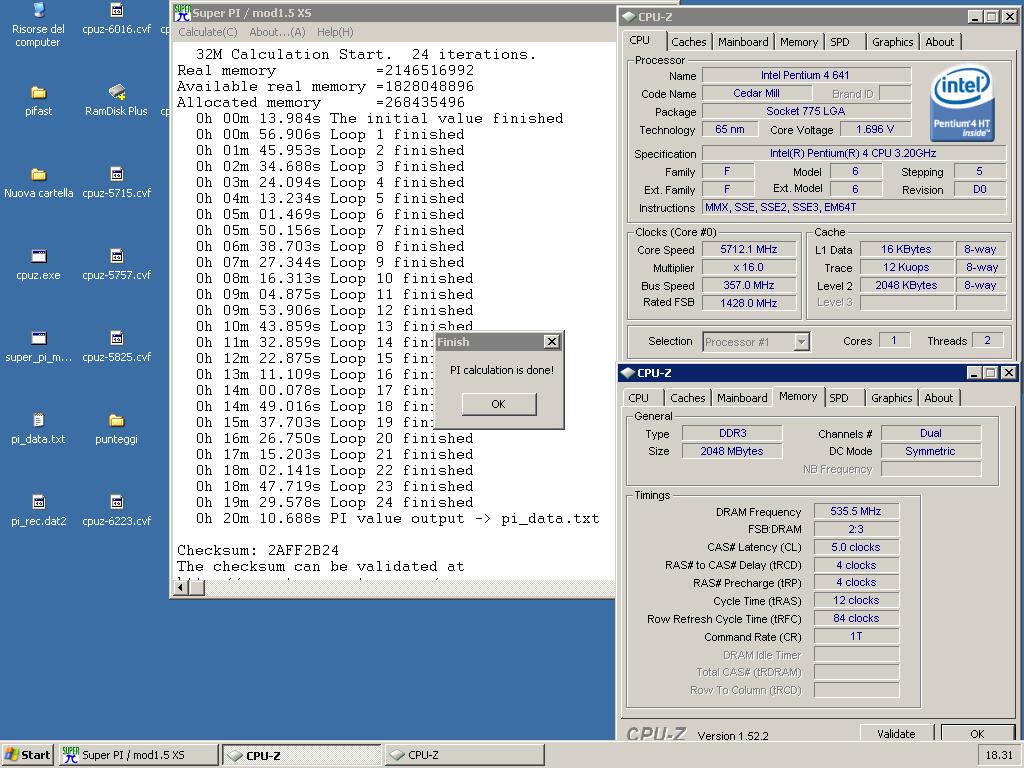Screen dimensions: 1024x768
Task: Select CPU tab in lower CPU-Z window
Action: [638, 398]
